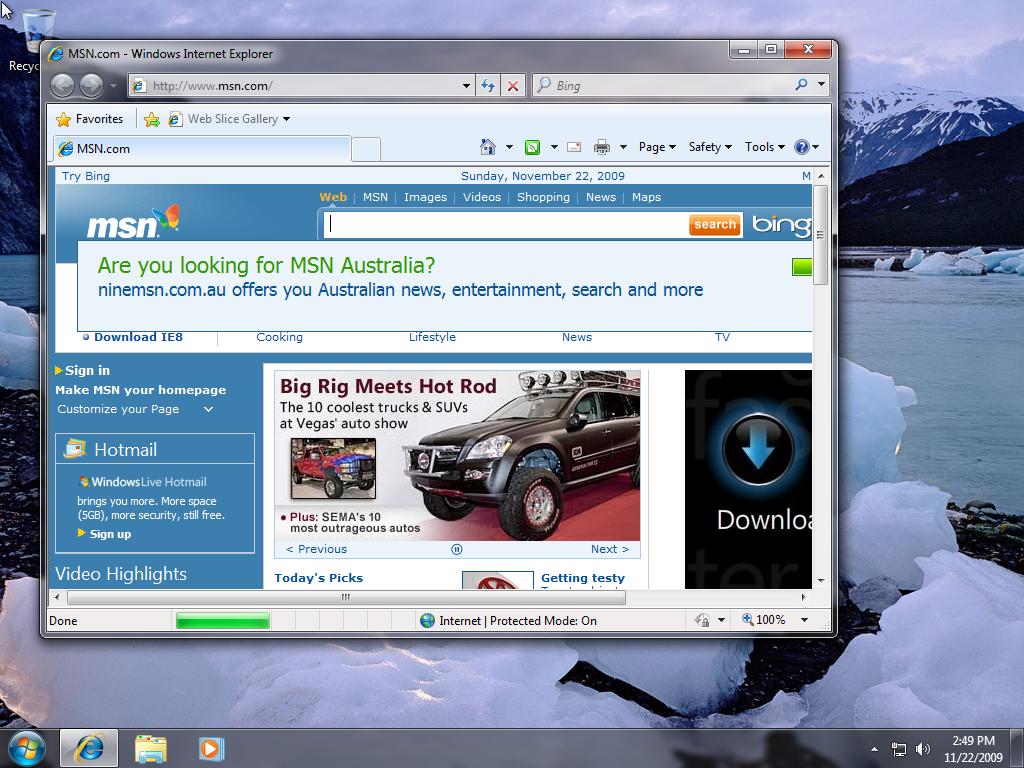
Task: Open the Safety menu
Action: point(709,147)
